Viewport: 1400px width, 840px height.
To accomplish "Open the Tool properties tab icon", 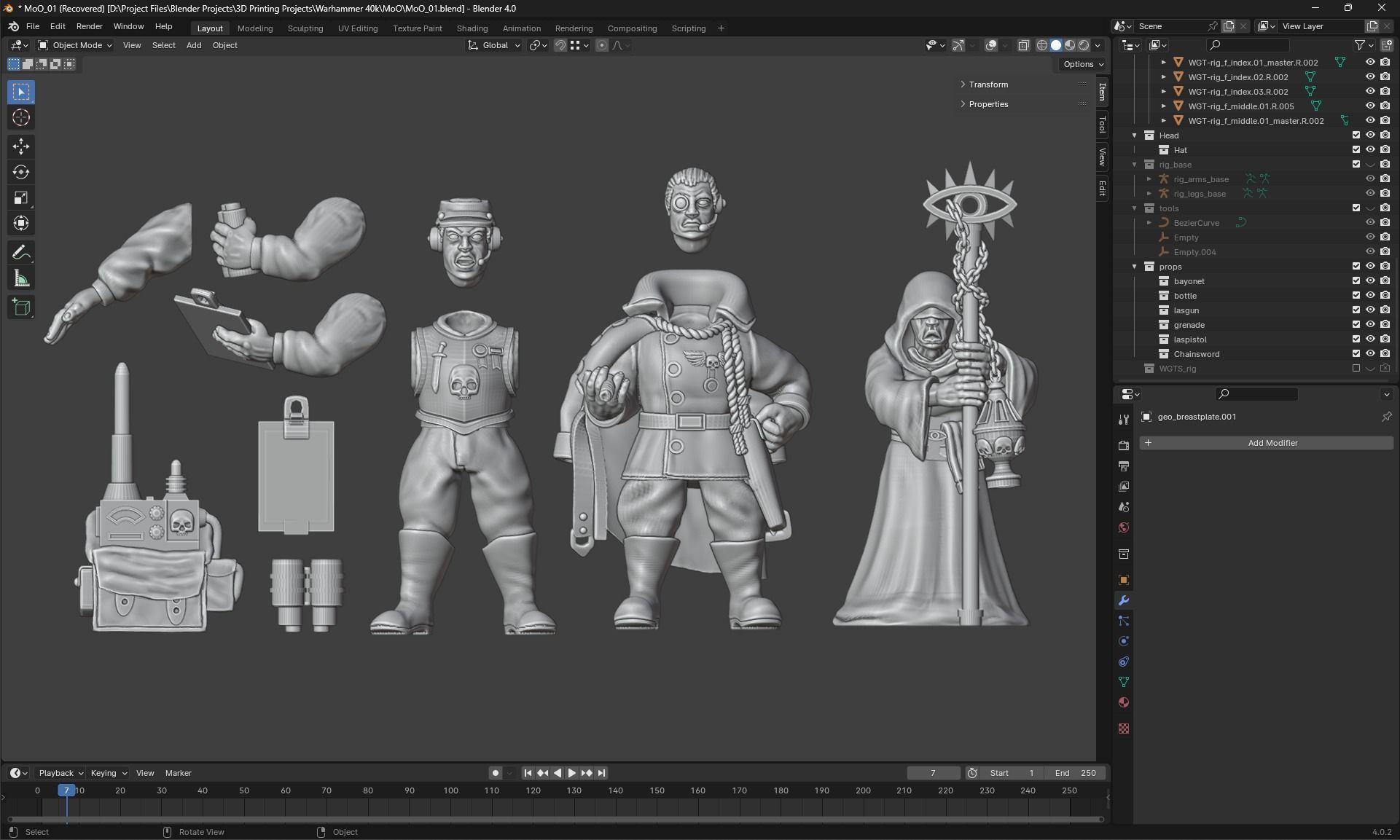I will (x=1123, y=419).
